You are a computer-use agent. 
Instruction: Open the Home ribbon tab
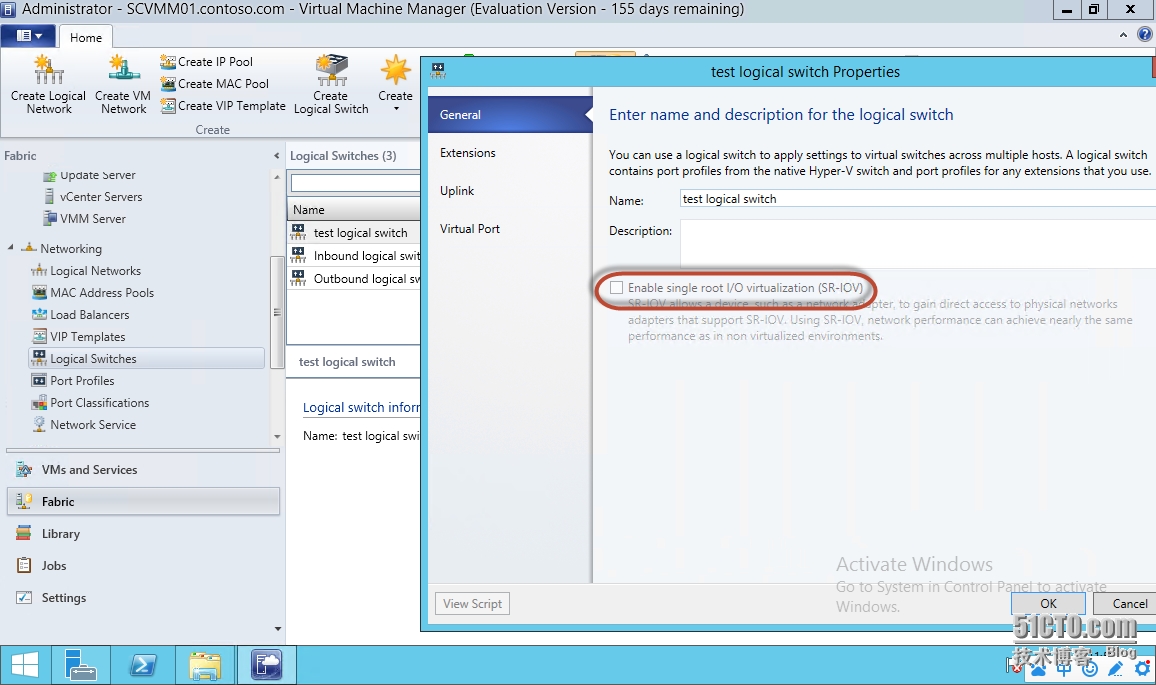(x=86, y=38)
